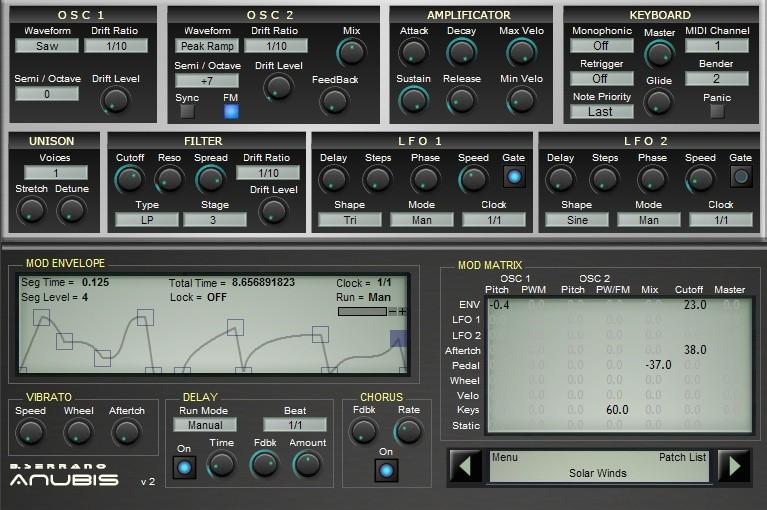Viewport: 767px width, 510px height.
Task: Click the previous patch arrow button
Action: [464, 466]
